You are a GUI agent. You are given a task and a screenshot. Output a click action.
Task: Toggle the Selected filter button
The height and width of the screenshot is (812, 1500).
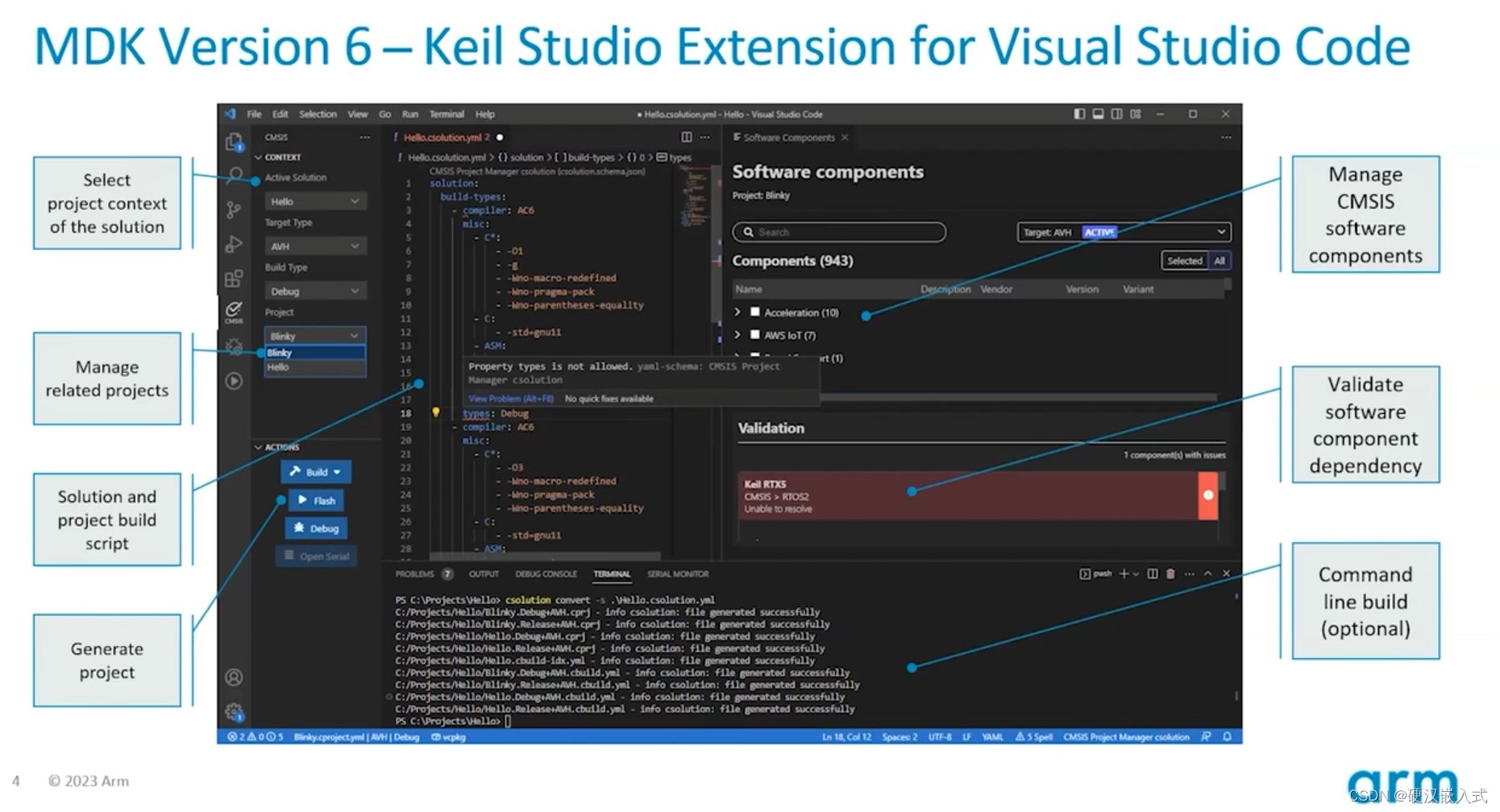[1184, 260]
